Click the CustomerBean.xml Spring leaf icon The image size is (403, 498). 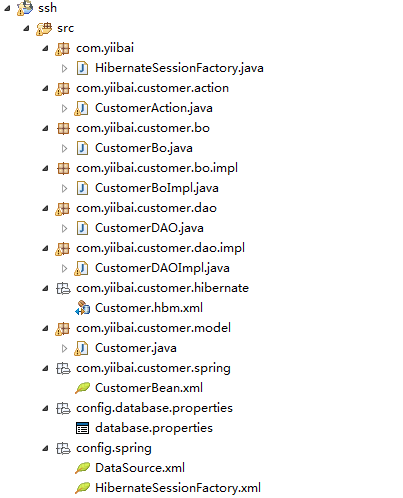tap(82, 388)
